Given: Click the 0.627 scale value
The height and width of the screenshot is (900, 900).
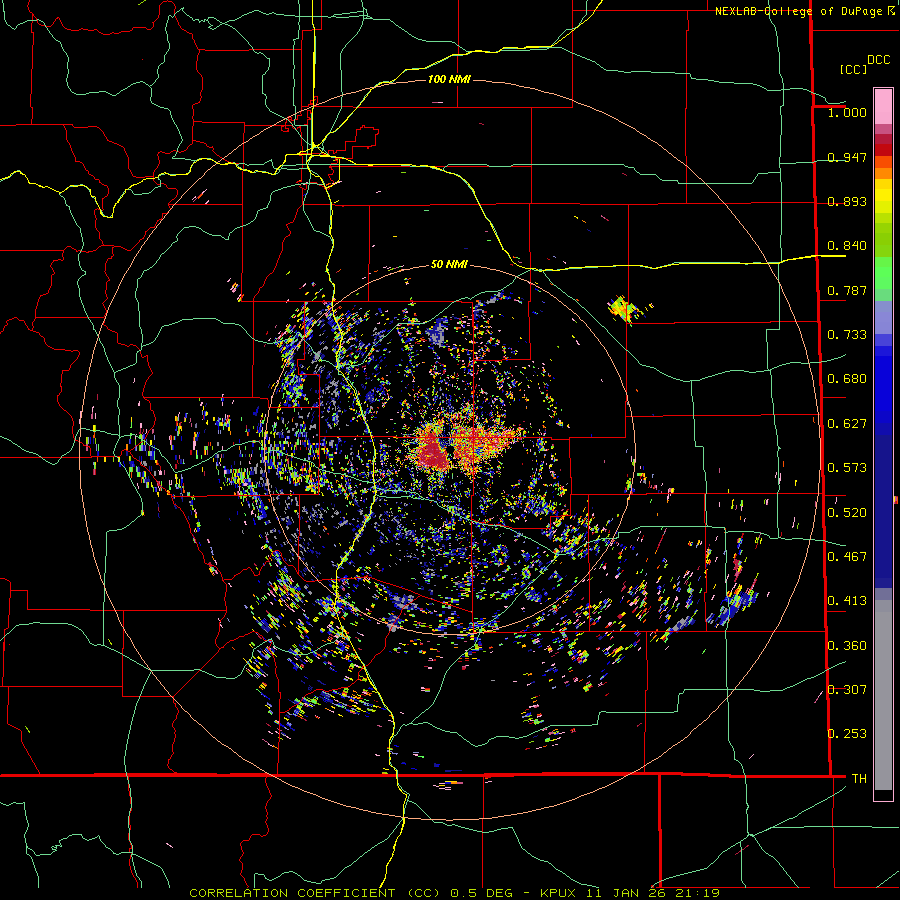Looking at the screenshot, I should [x=847, y=424].
